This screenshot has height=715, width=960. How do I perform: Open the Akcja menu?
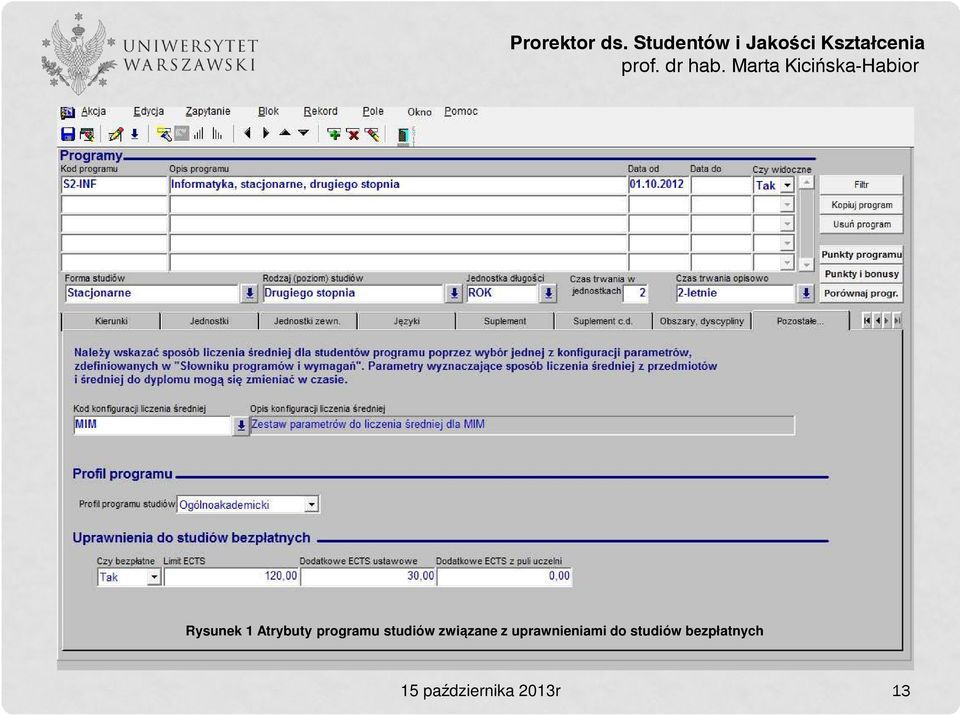coord(94,111)
